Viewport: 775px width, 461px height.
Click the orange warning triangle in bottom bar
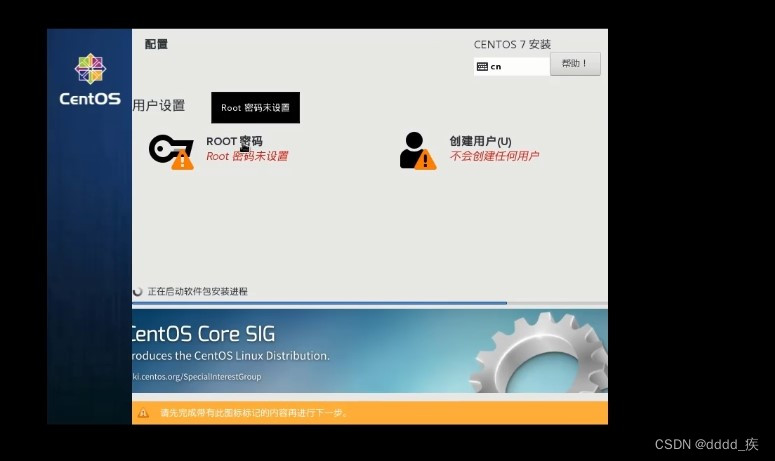point(143,413)
